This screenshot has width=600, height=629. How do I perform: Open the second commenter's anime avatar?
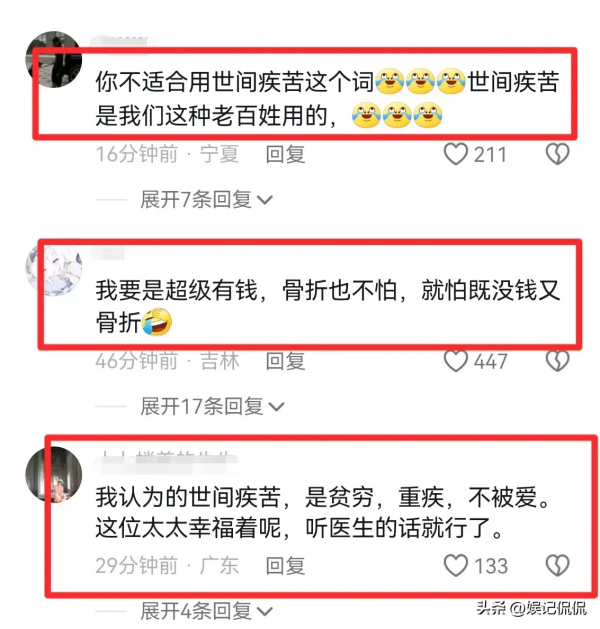(x=54, y=269)
